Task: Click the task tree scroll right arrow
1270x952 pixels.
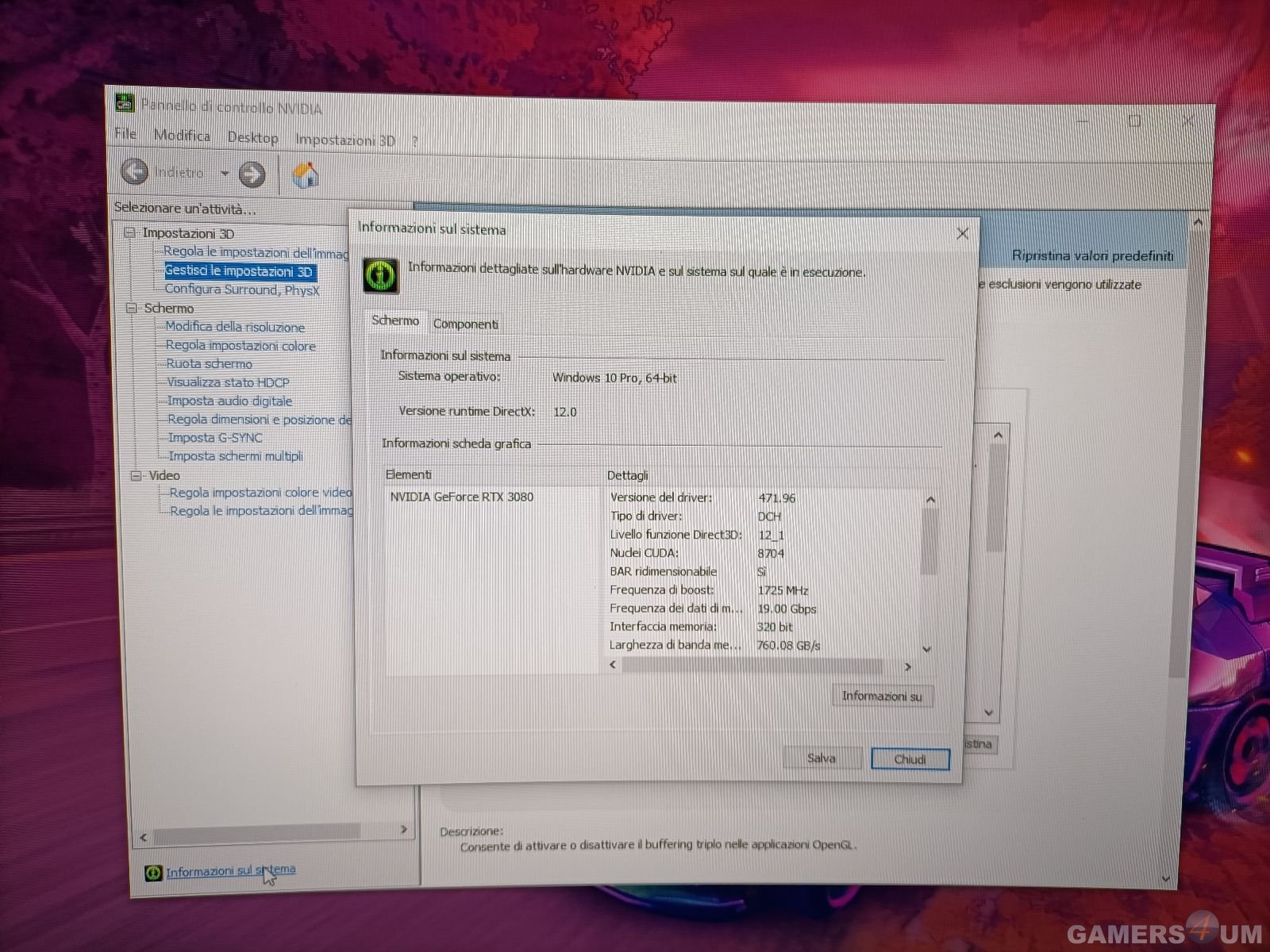Action: (x=404, y=829)
